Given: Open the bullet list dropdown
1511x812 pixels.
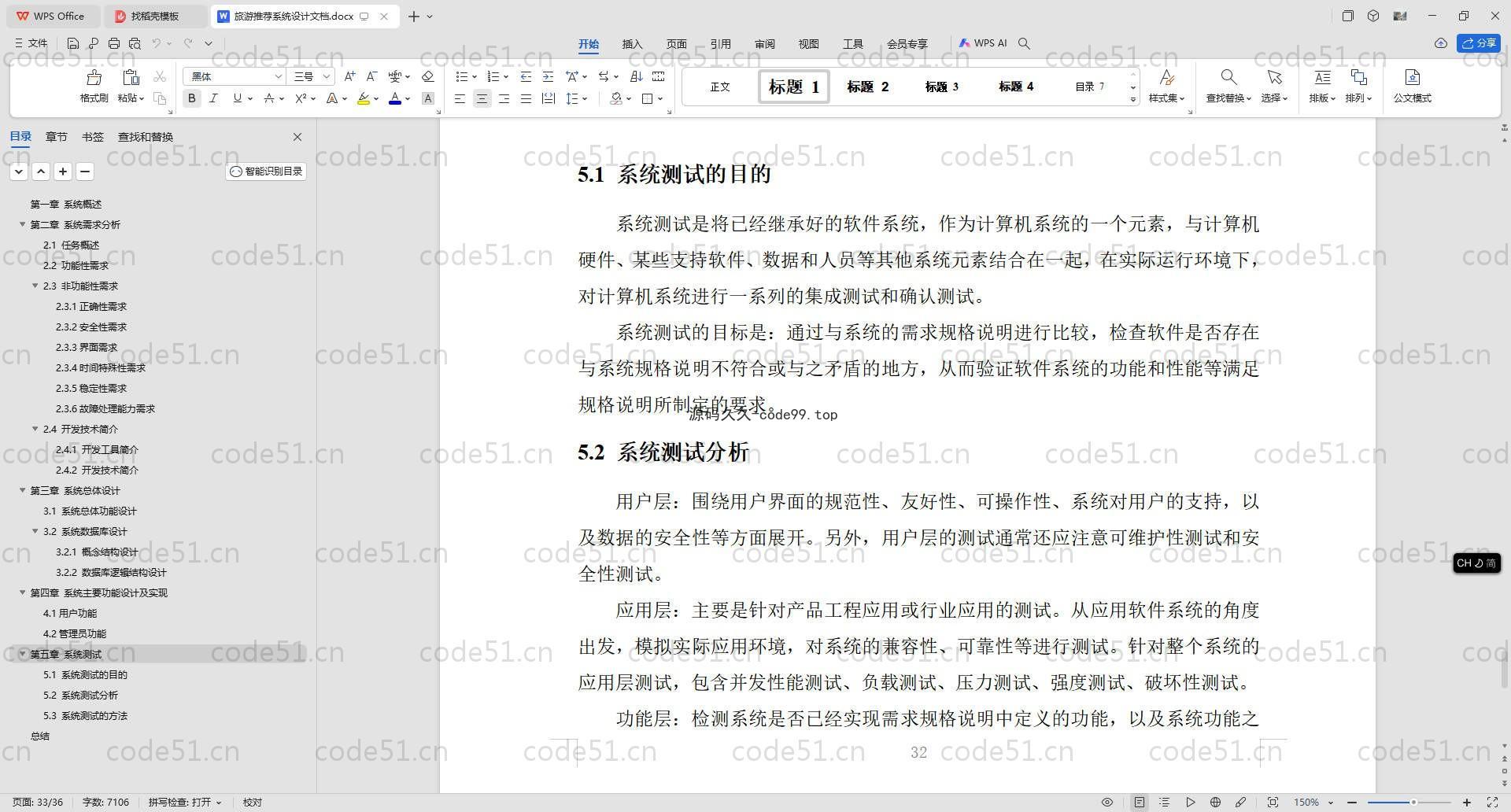Looking at the screenshot, I should 475,76.
